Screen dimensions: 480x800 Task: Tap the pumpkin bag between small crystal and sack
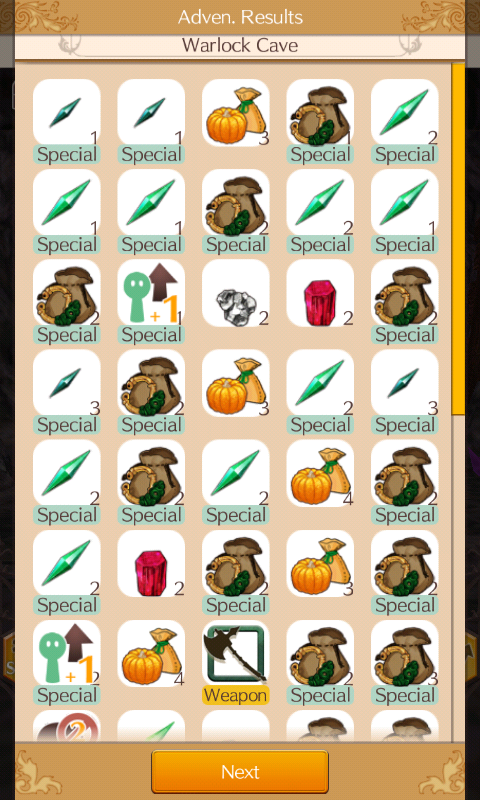236,113
